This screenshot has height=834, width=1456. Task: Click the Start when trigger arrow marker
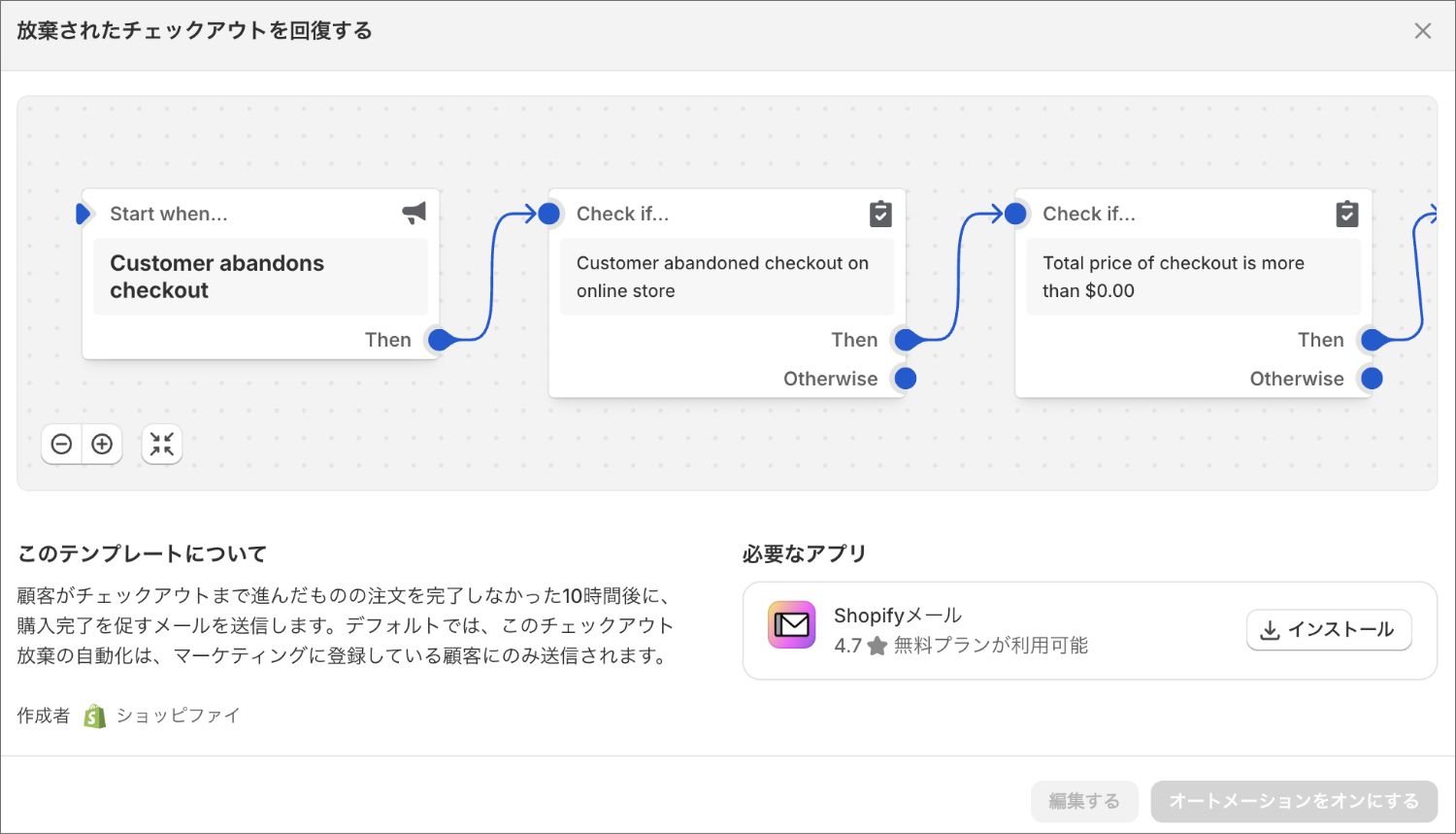point(83,214)
